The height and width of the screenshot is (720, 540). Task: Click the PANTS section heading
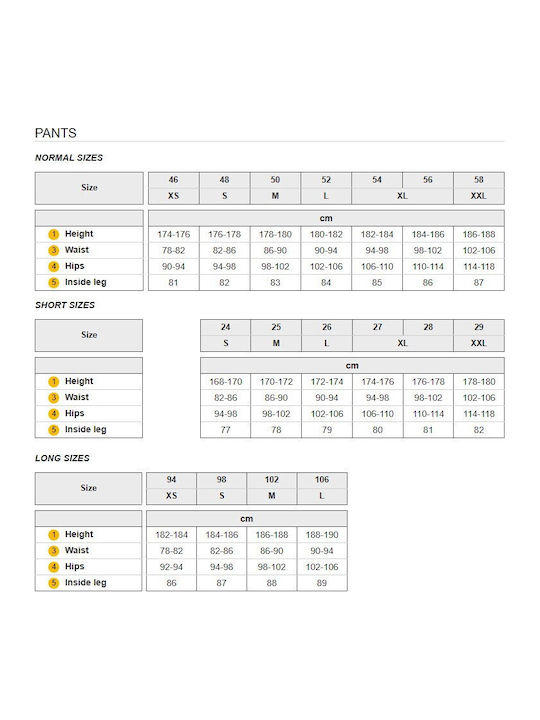(x=56, y=133)
